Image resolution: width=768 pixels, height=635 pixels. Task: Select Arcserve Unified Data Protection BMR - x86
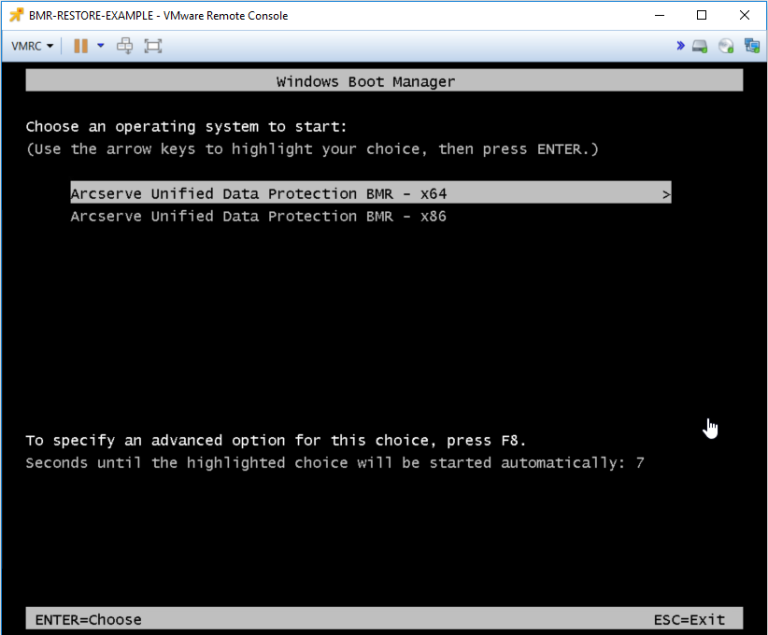point(259,216)
